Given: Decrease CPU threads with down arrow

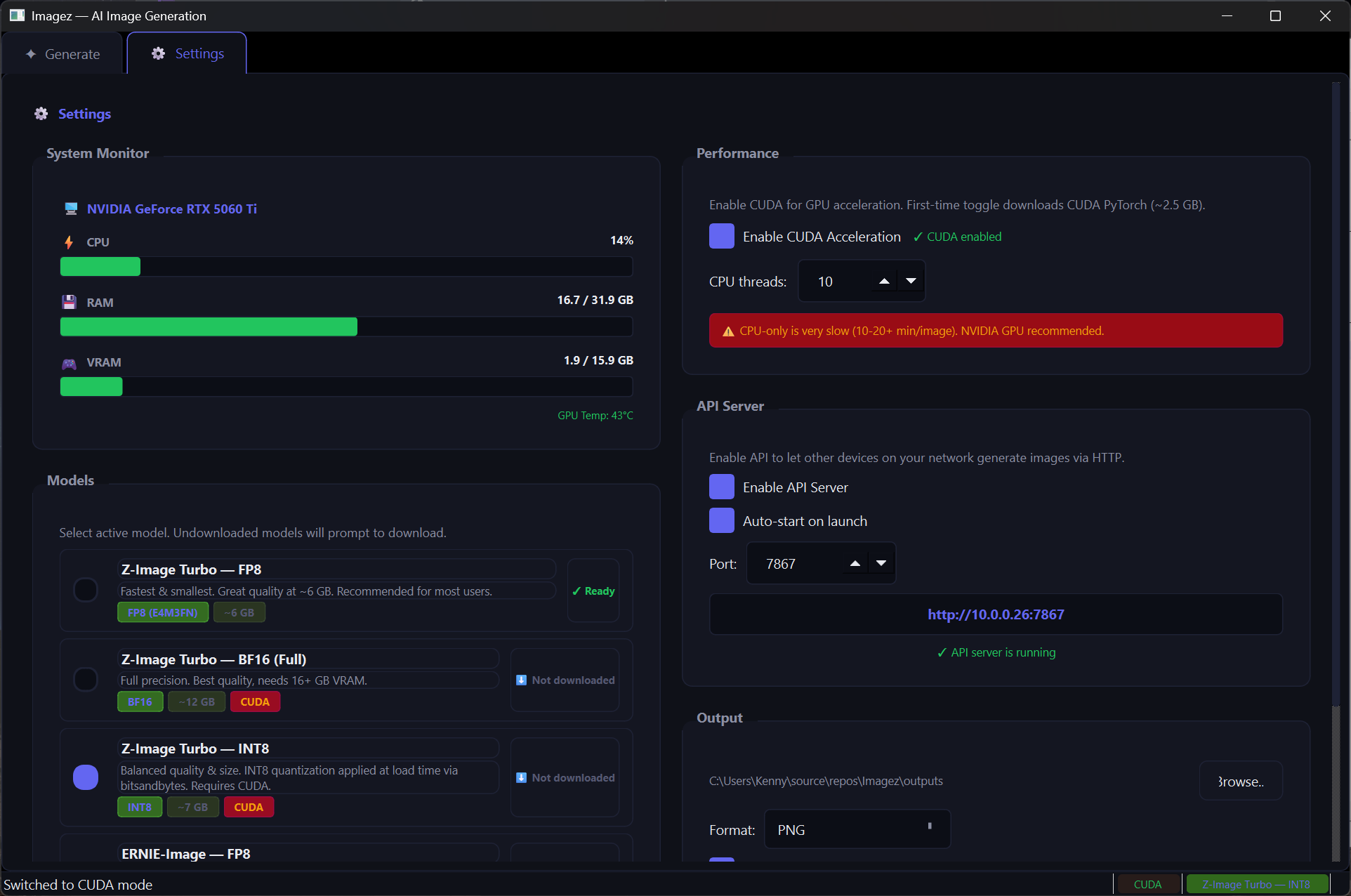Looking at the screenshot, I should click(x=911, y=282).
